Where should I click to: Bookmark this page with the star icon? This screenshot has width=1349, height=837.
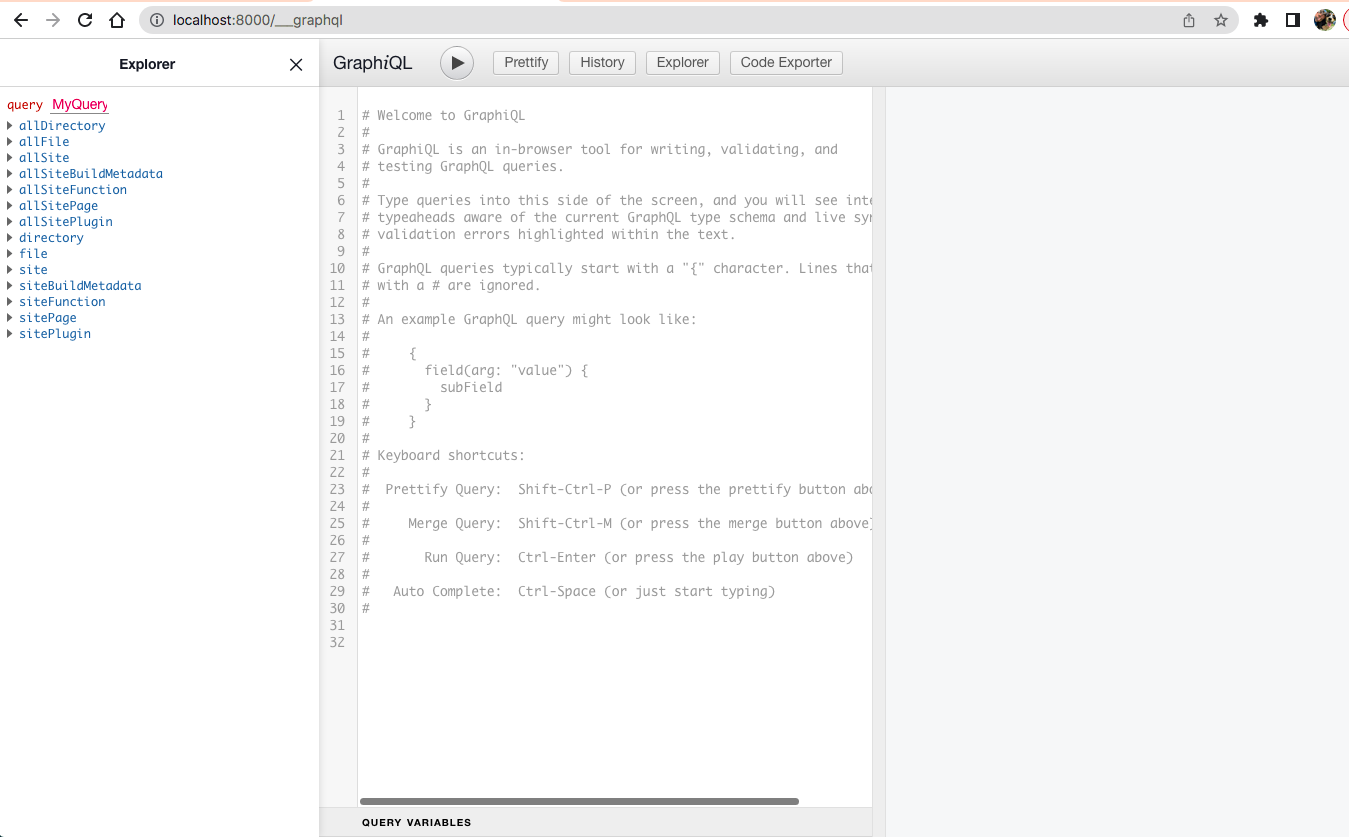click(x=1221, y=20)
